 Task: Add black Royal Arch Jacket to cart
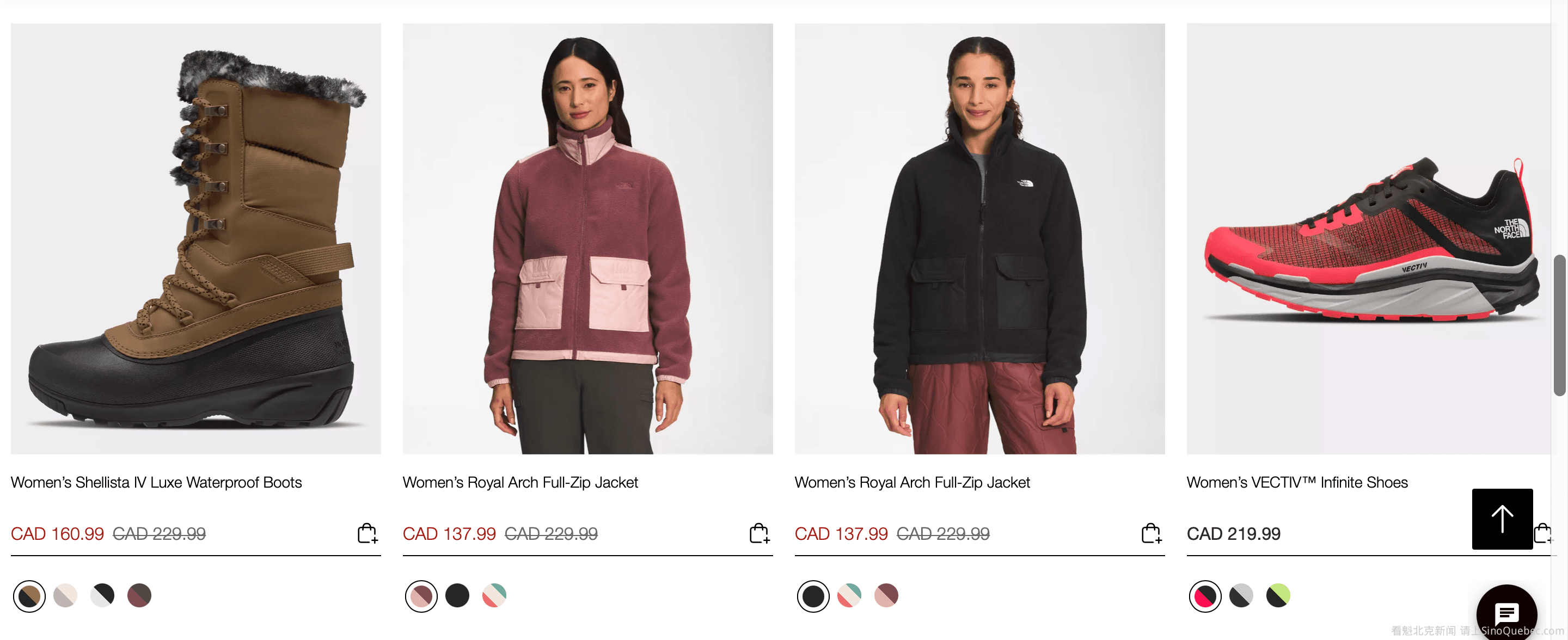click(1151, 533)
